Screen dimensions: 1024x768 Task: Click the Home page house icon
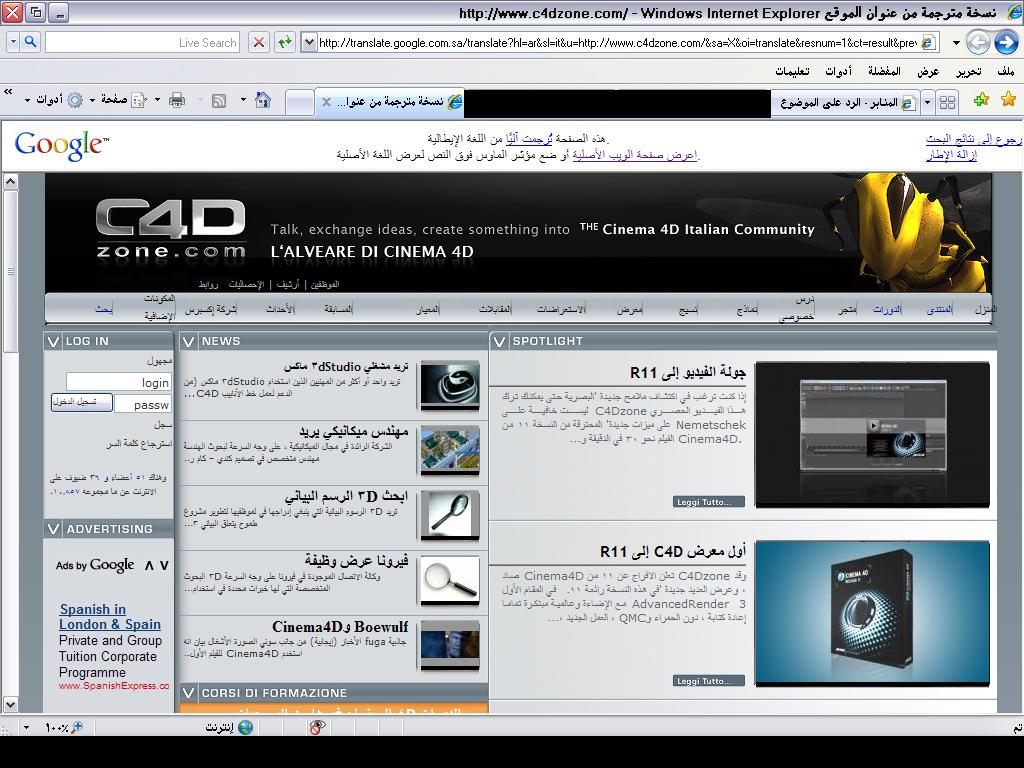point(263,100)
